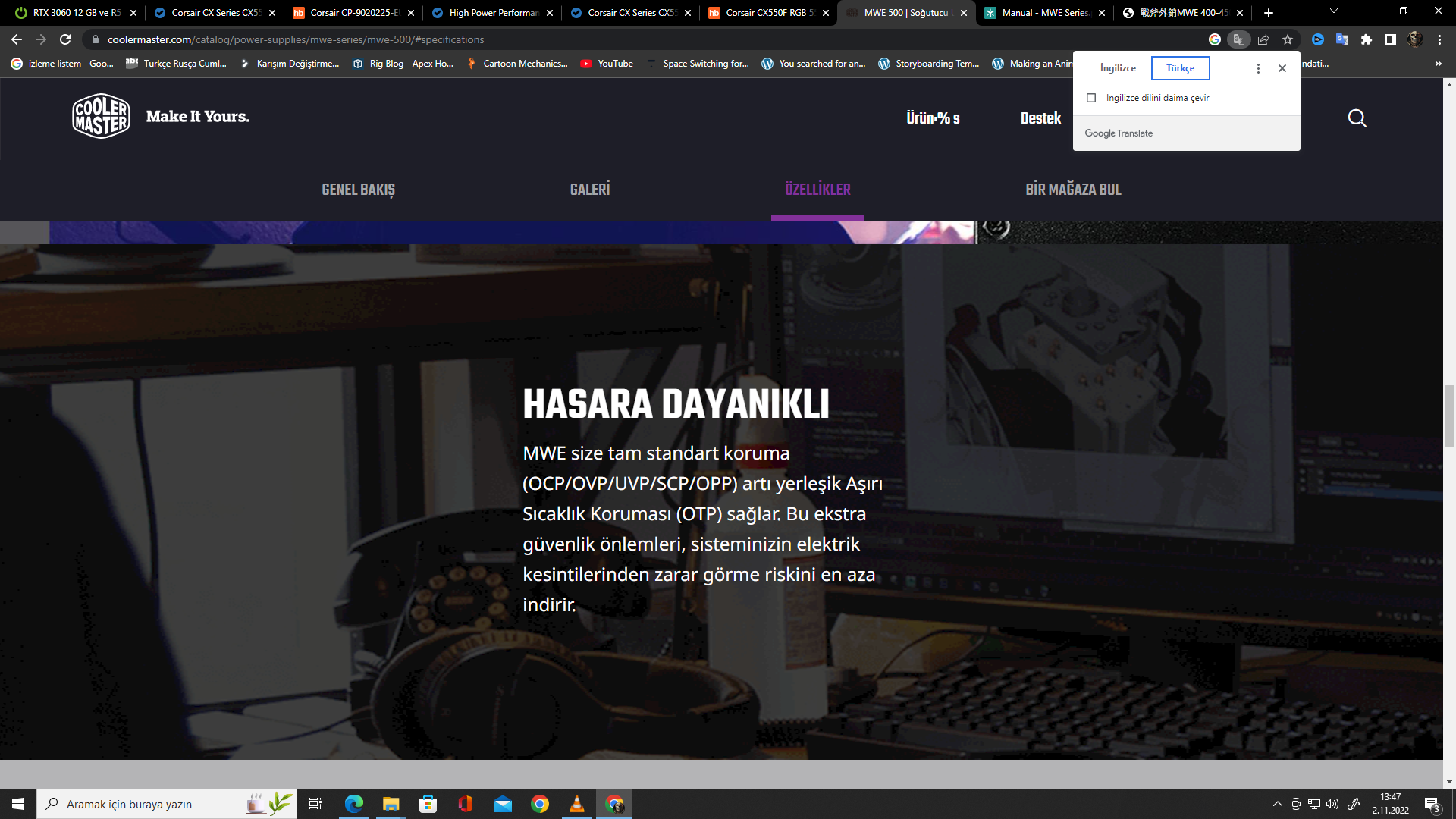Expand the hidden bookmarks overflow chevron

(1438, 64)
